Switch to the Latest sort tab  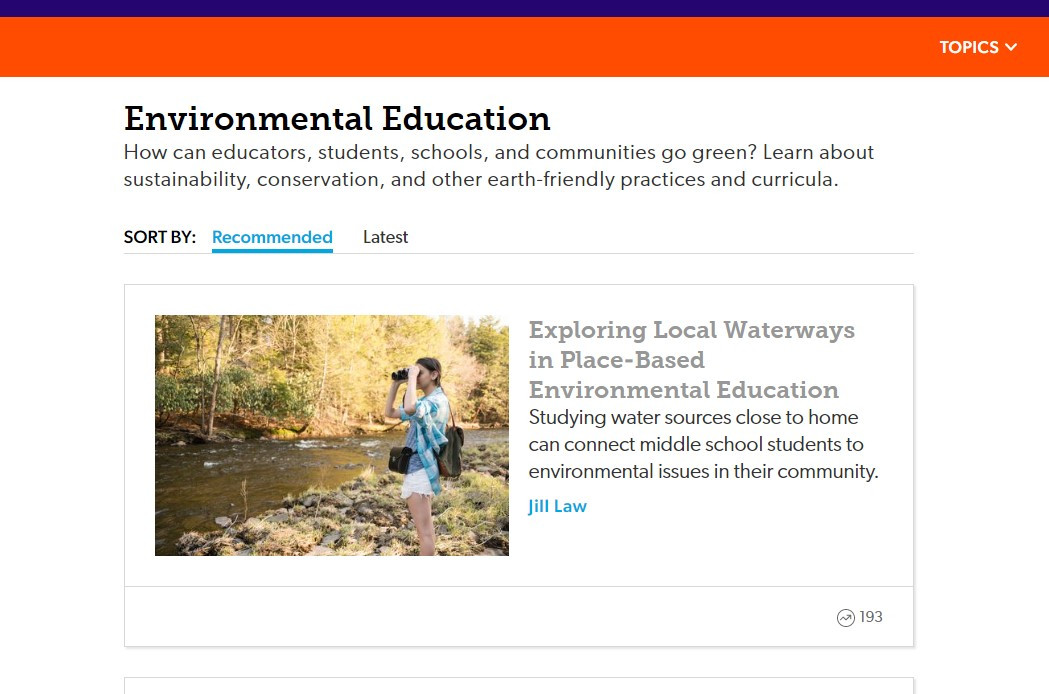point(385,237)
